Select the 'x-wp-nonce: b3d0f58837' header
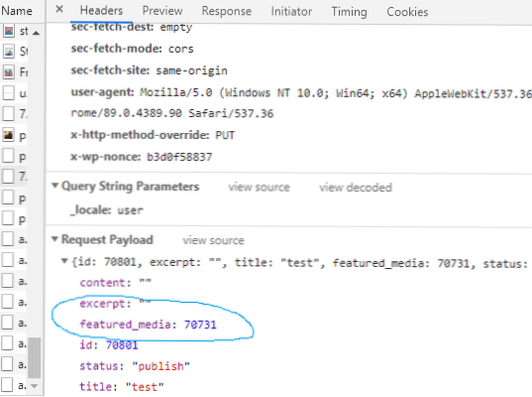 point(141,157)
